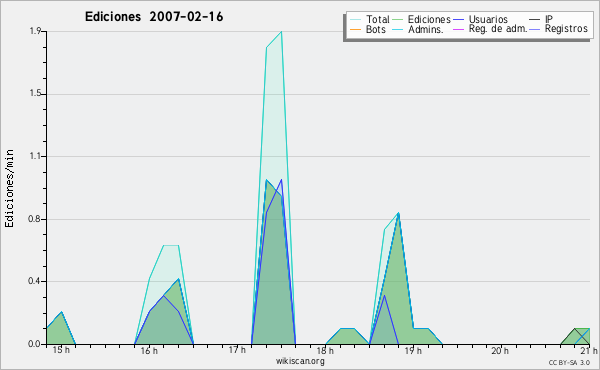Select the Registros legend label

pos(566,29)
